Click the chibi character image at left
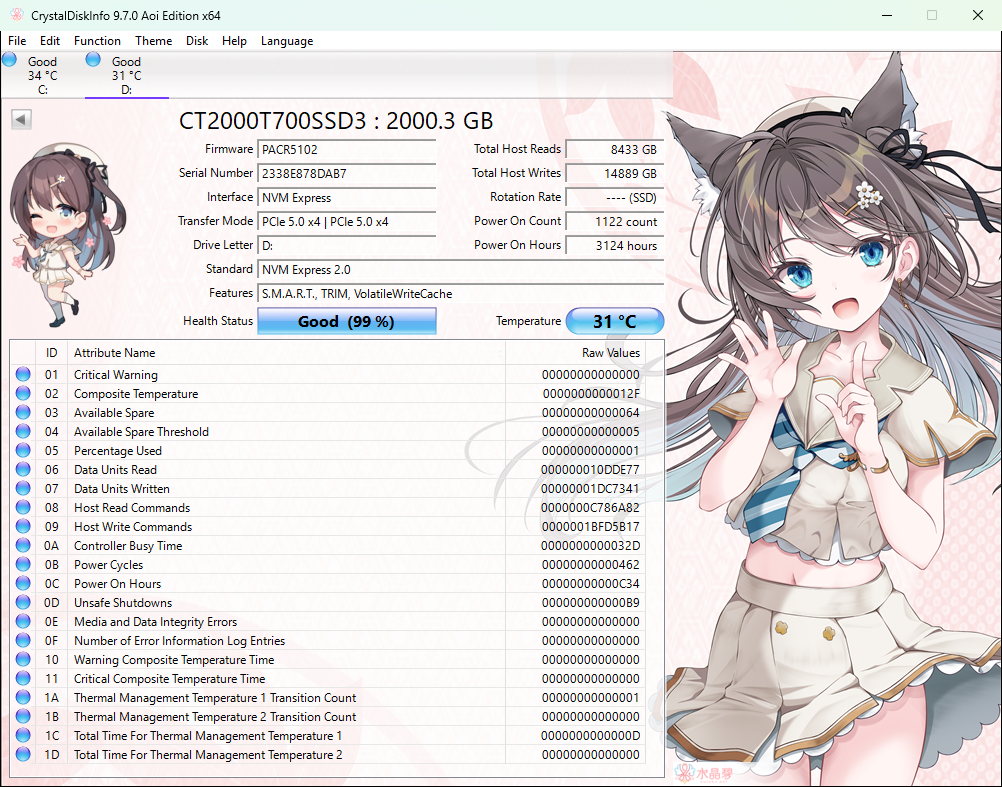 (67, 235)
